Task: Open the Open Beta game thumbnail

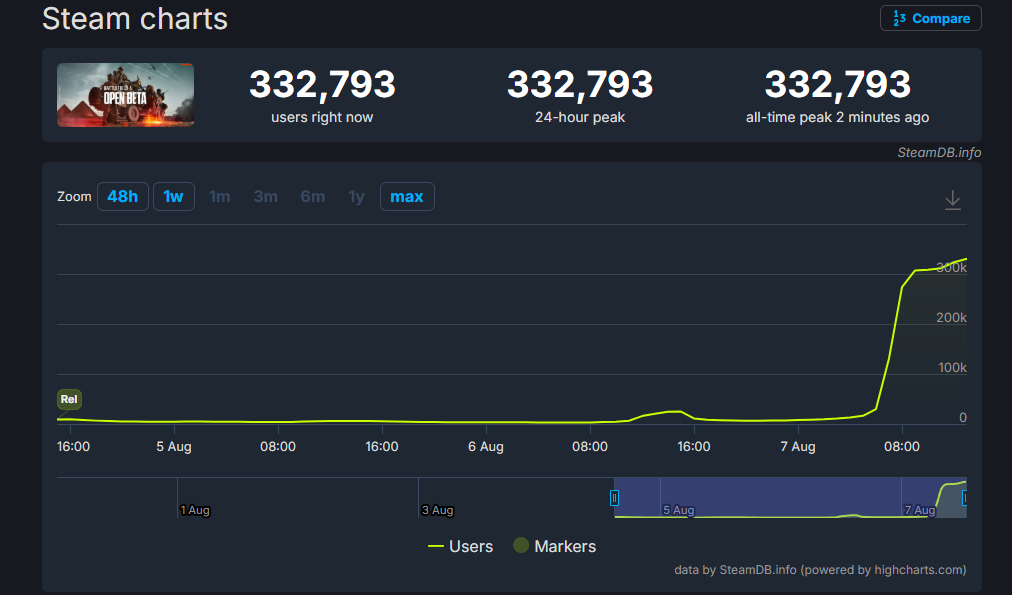Action: 125,95
